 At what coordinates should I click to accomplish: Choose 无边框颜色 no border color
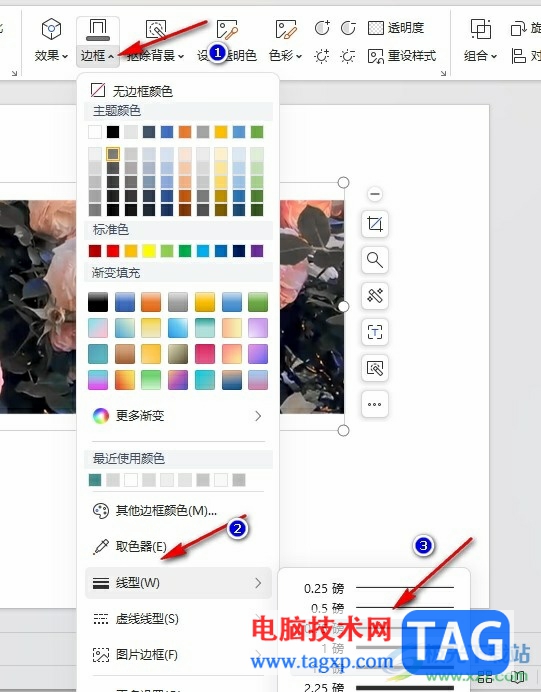pos(131,91)
